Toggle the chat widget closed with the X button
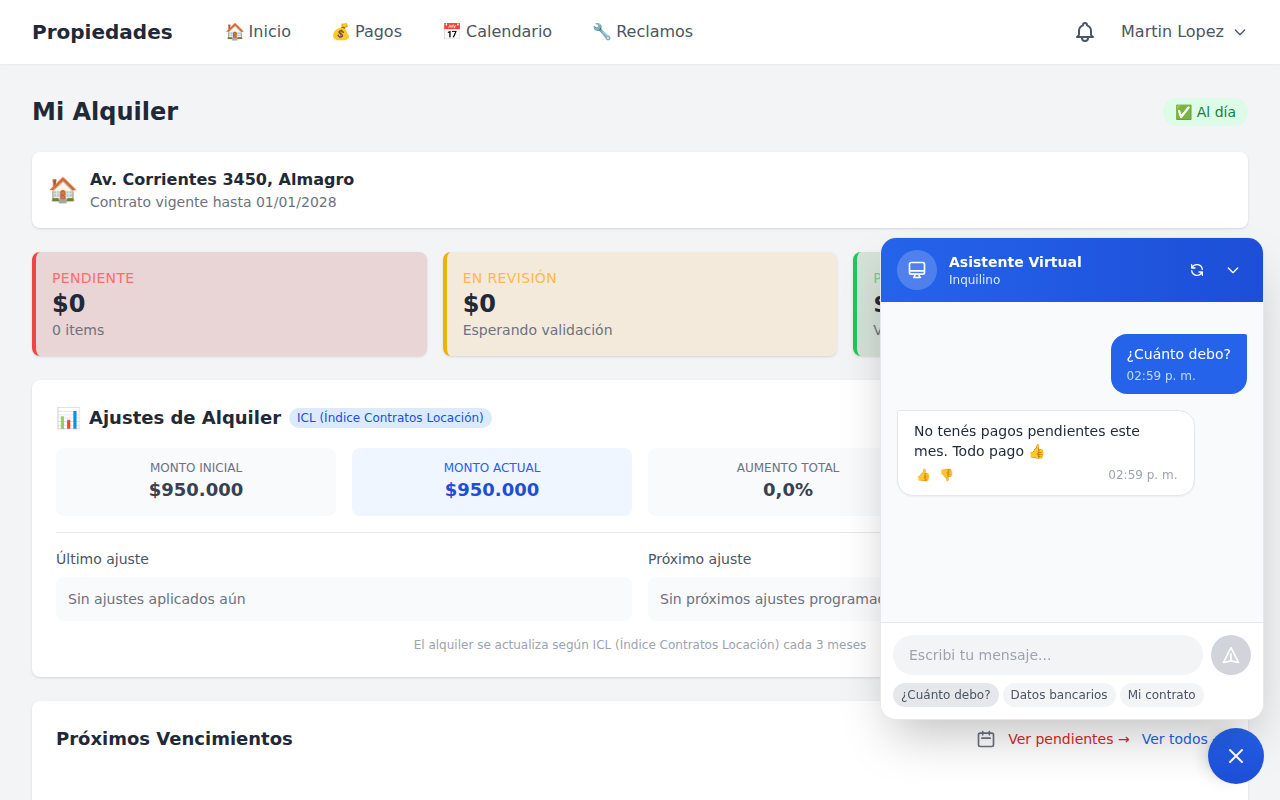Image resolution: width=1280 pixels, height=800 pixels. tap(1235, 755)
